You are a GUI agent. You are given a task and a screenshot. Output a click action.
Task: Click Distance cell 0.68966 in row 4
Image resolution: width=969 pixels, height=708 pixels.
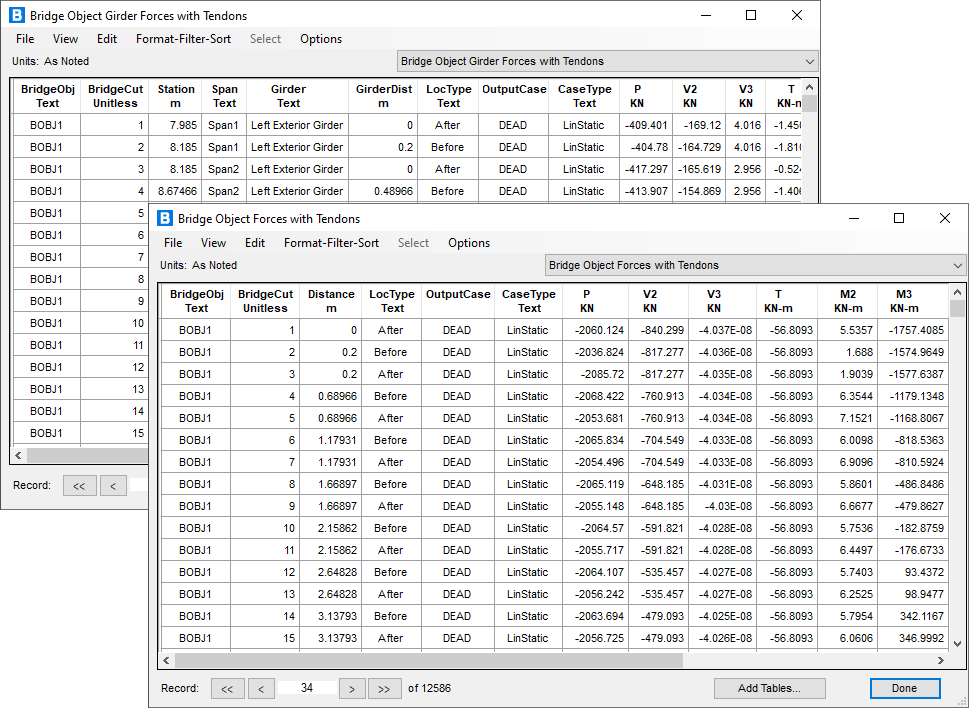tap(331, 396)
